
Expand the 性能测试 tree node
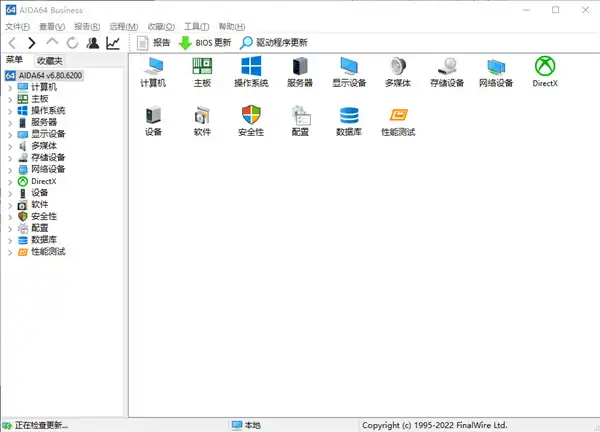coord(10,251)
